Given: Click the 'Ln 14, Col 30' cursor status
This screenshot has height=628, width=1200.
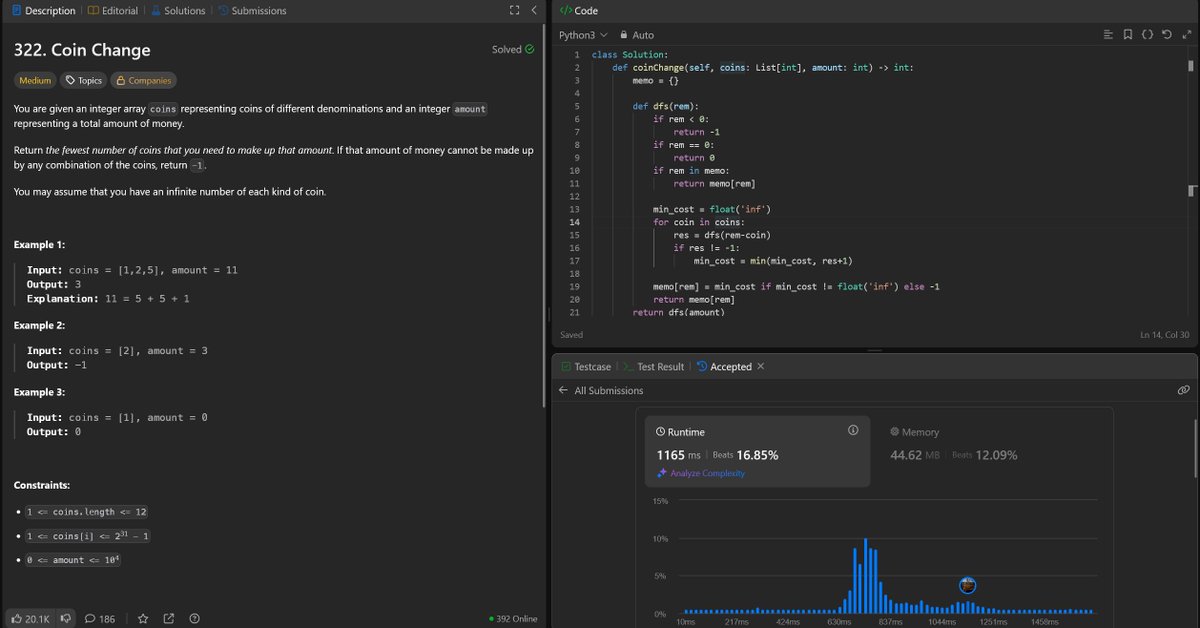Looking at the screenshot, I should point(1165,335).
